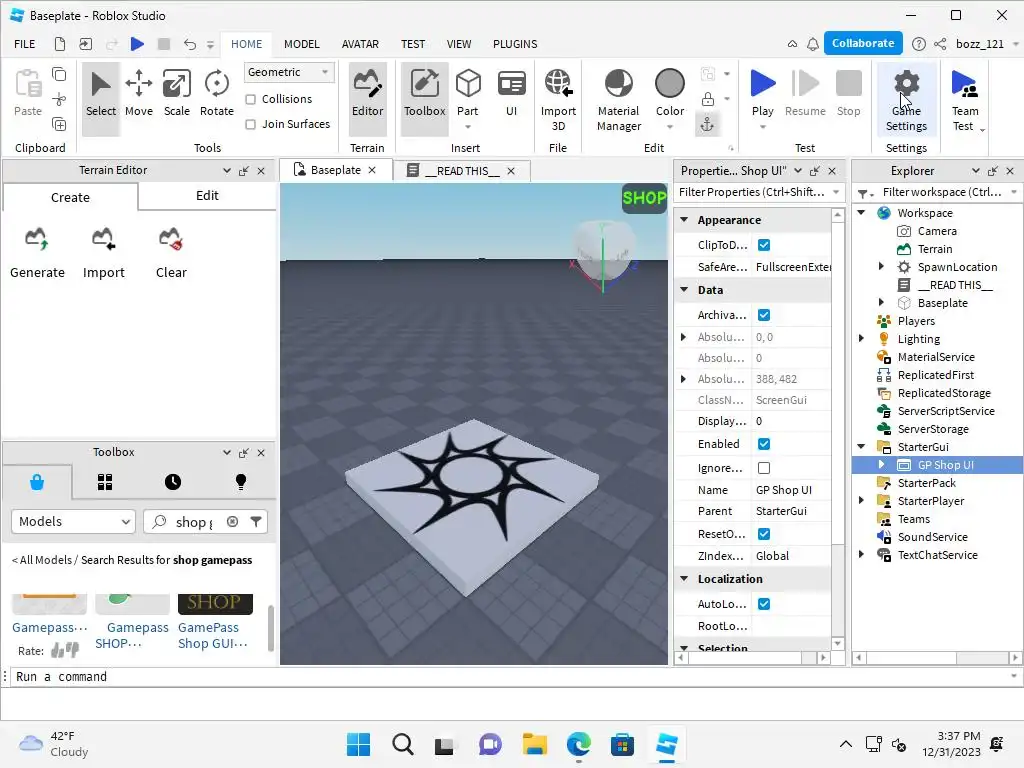Toggle Ignore... property checkbox
The height and width of the screenshot is (768, 1024).
tap(763, 468)
